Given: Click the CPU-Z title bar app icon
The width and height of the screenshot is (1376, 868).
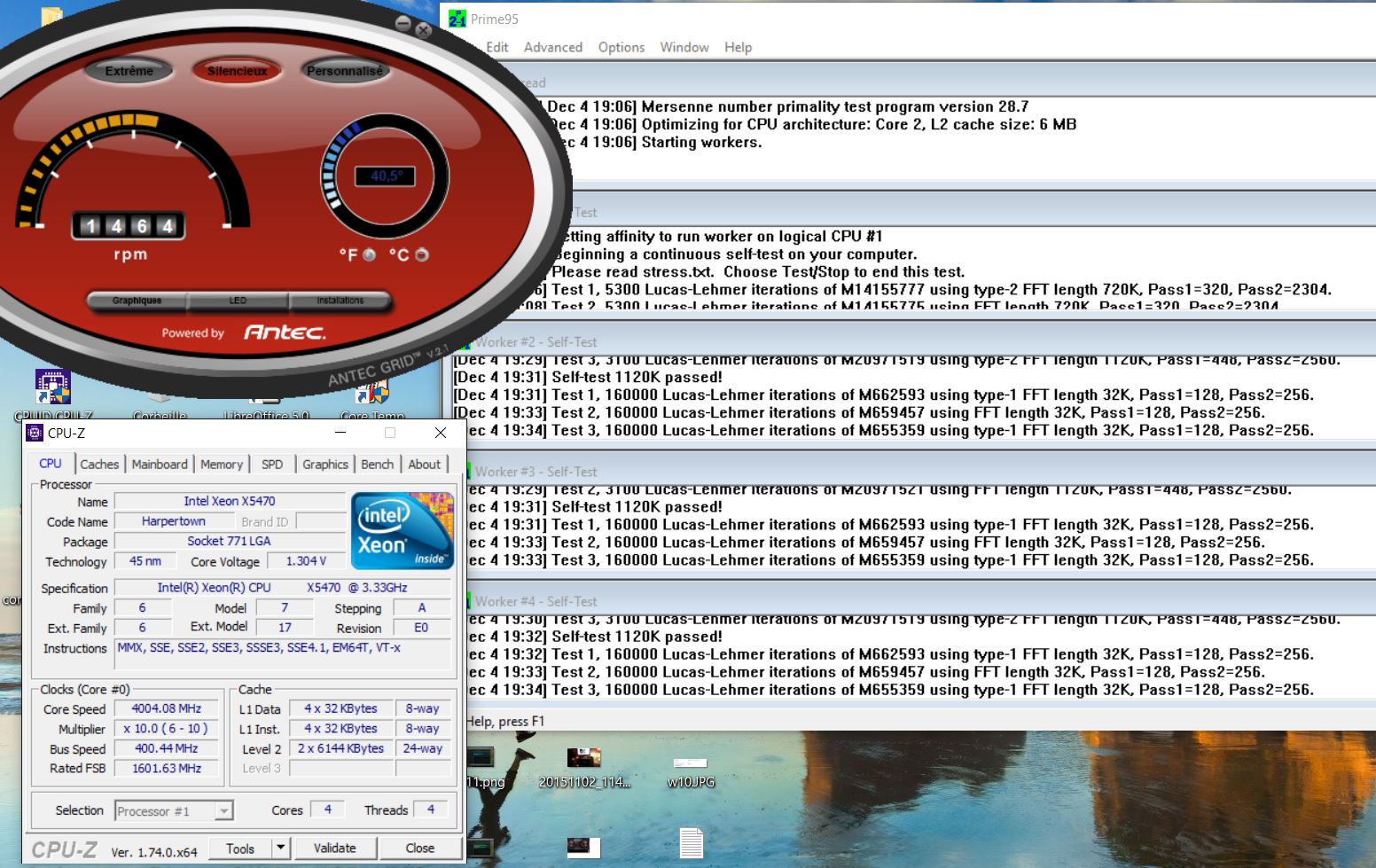Looking at the screenshot, I should 35,433.
